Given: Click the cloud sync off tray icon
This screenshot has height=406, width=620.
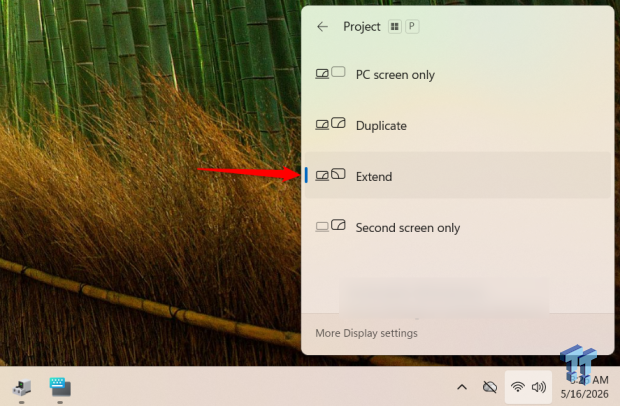Looking at the screenshot, I should tap(490, 387).
